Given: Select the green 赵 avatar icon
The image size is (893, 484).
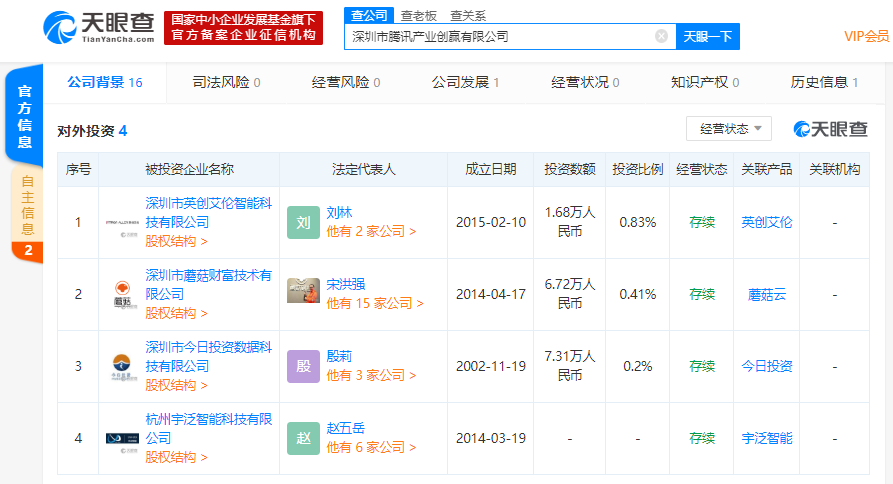Looking at the screenshot, I should [x=304, y=438].
